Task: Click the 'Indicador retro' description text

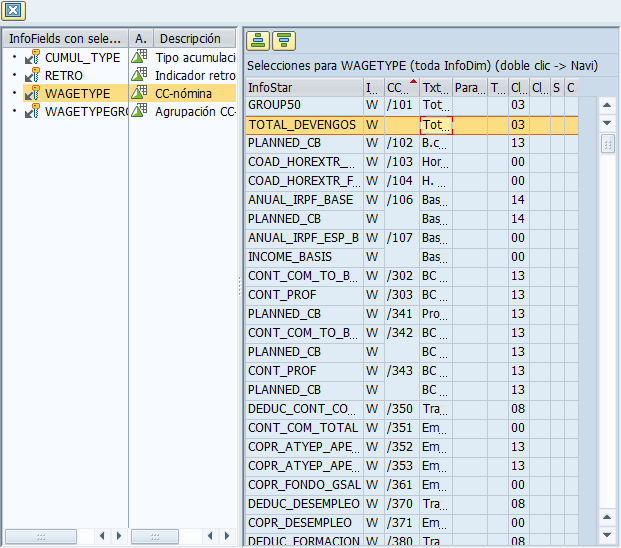Action: (195, 76)
